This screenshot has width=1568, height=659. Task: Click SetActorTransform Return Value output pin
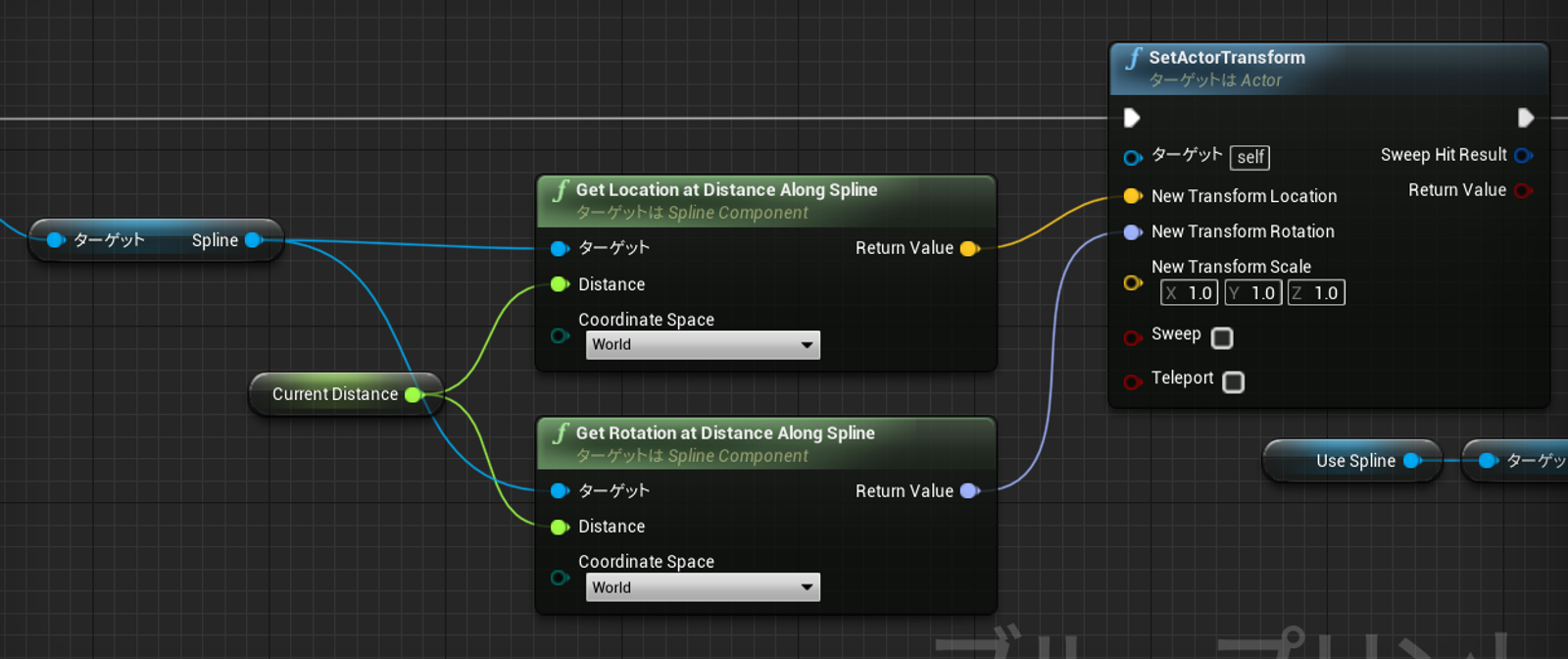[x=1524, y=190]
